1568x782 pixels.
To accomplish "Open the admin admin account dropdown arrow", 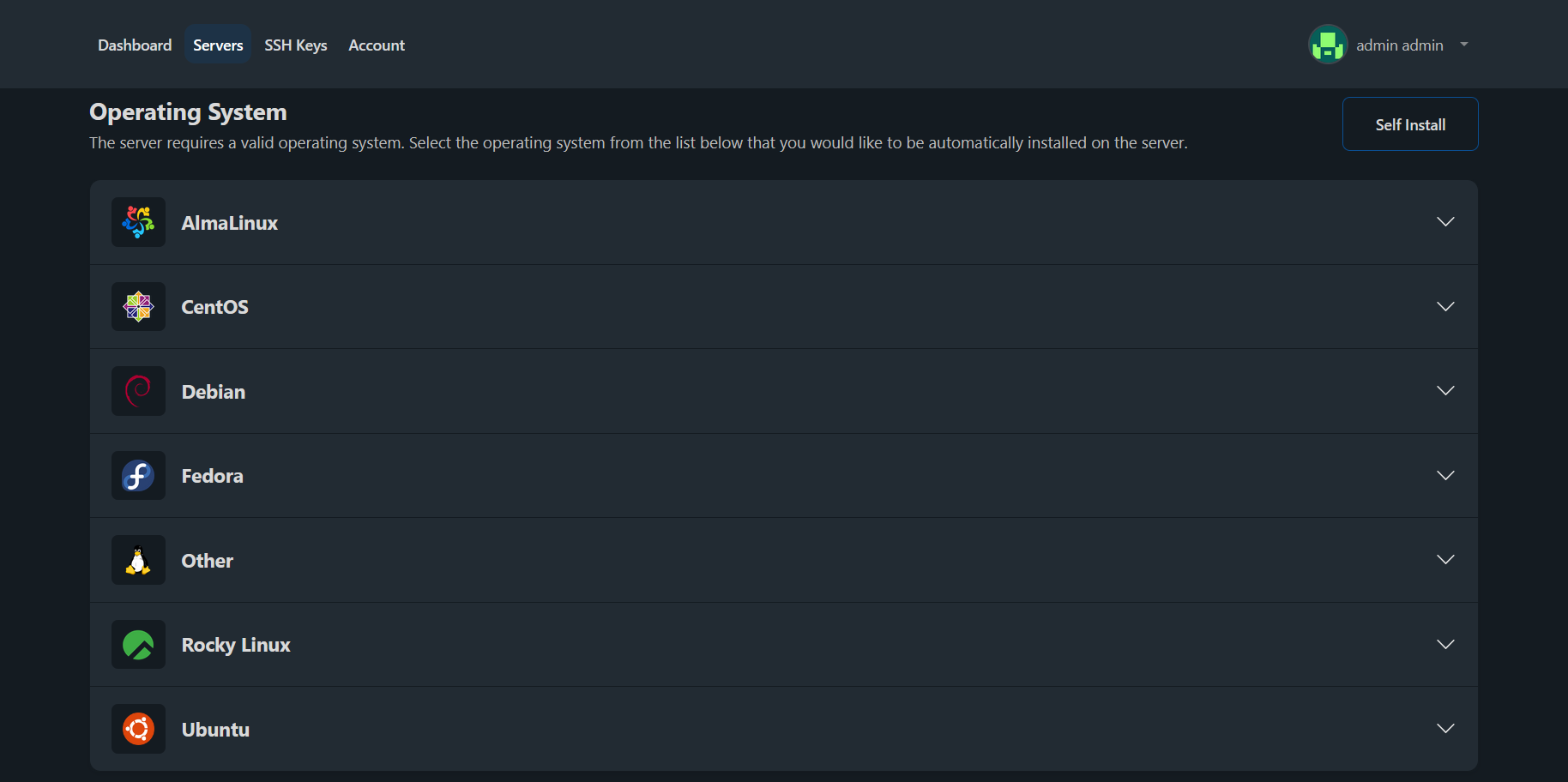I will pos(1464,45).
